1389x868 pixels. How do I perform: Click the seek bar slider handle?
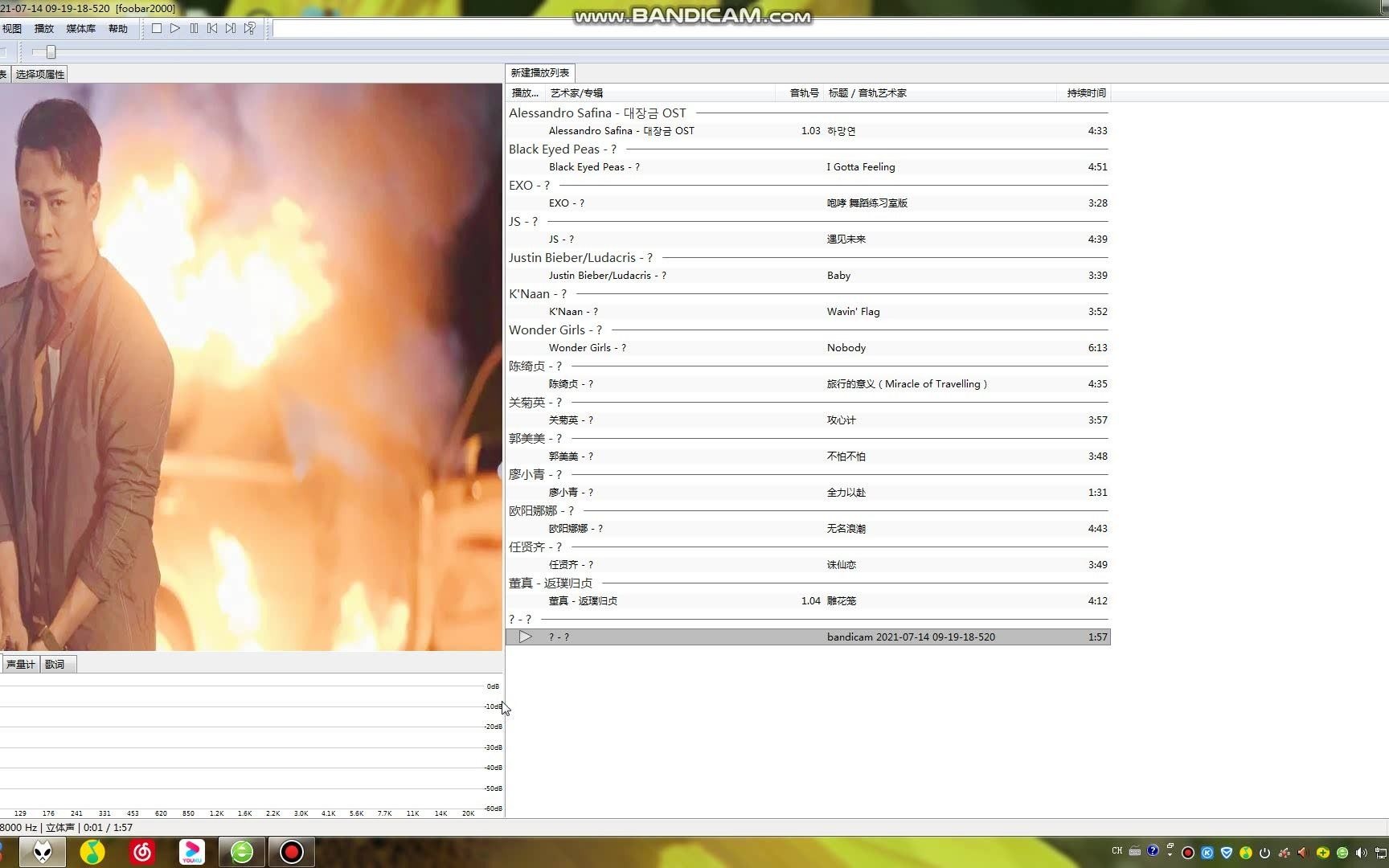pos(51,52)
